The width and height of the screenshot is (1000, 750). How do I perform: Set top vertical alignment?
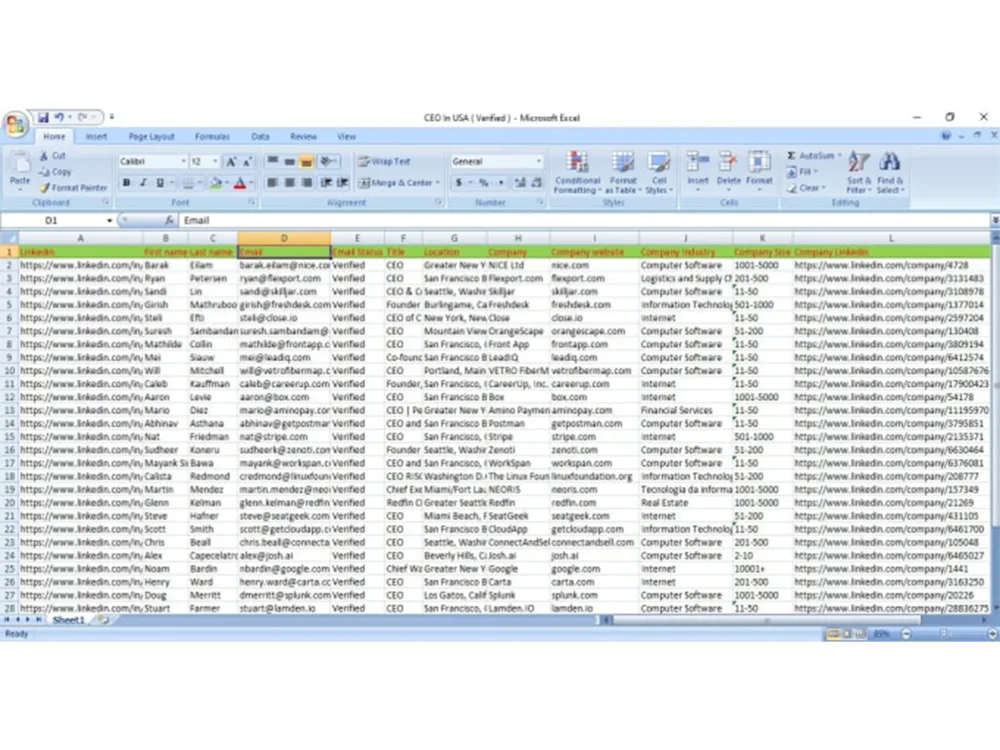click(x=272, y=161)
